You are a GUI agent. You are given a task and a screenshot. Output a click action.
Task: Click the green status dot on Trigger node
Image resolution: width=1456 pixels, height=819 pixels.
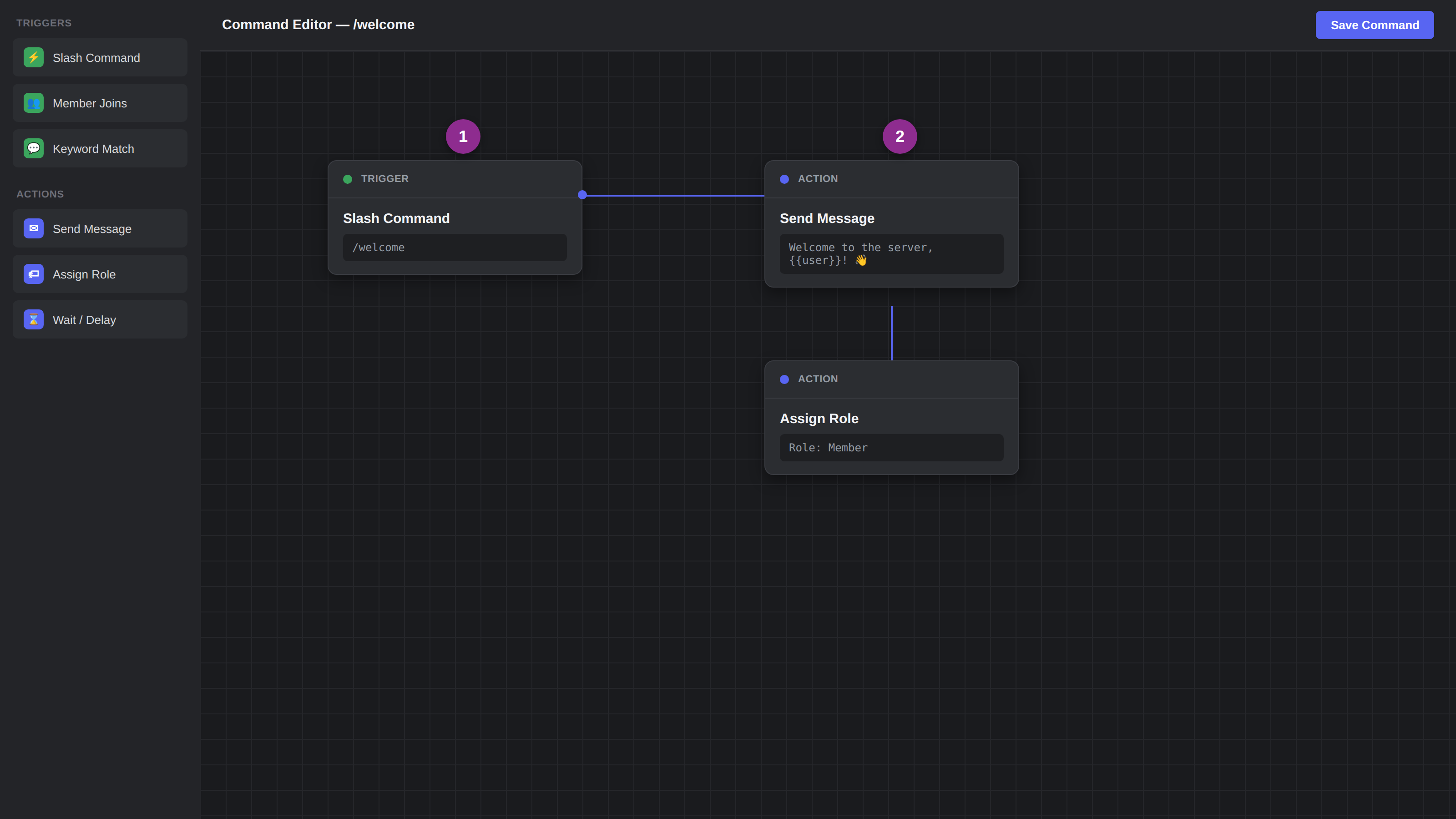348,179
